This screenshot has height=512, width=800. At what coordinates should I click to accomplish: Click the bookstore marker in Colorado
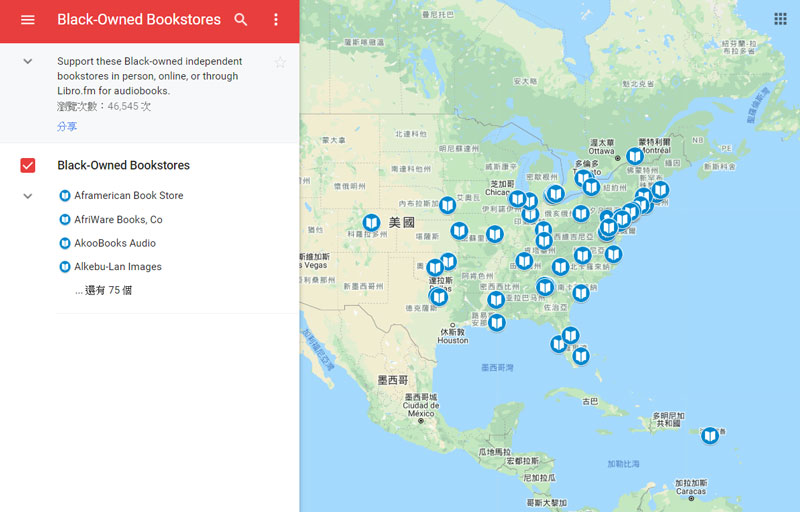(x=371, y=223)
